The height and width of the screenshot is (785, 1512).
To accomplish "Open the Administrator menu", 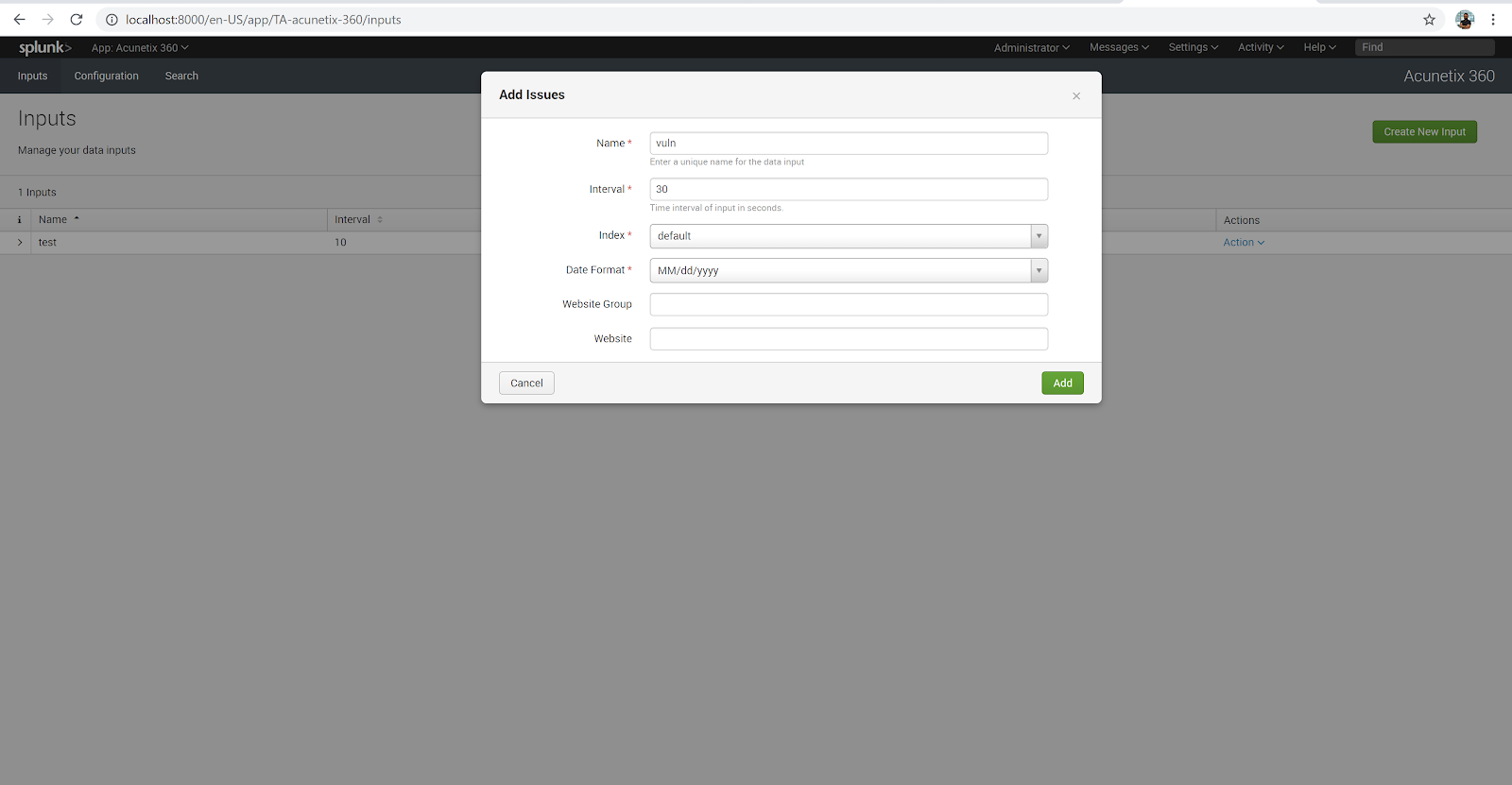I will 1032,47.
